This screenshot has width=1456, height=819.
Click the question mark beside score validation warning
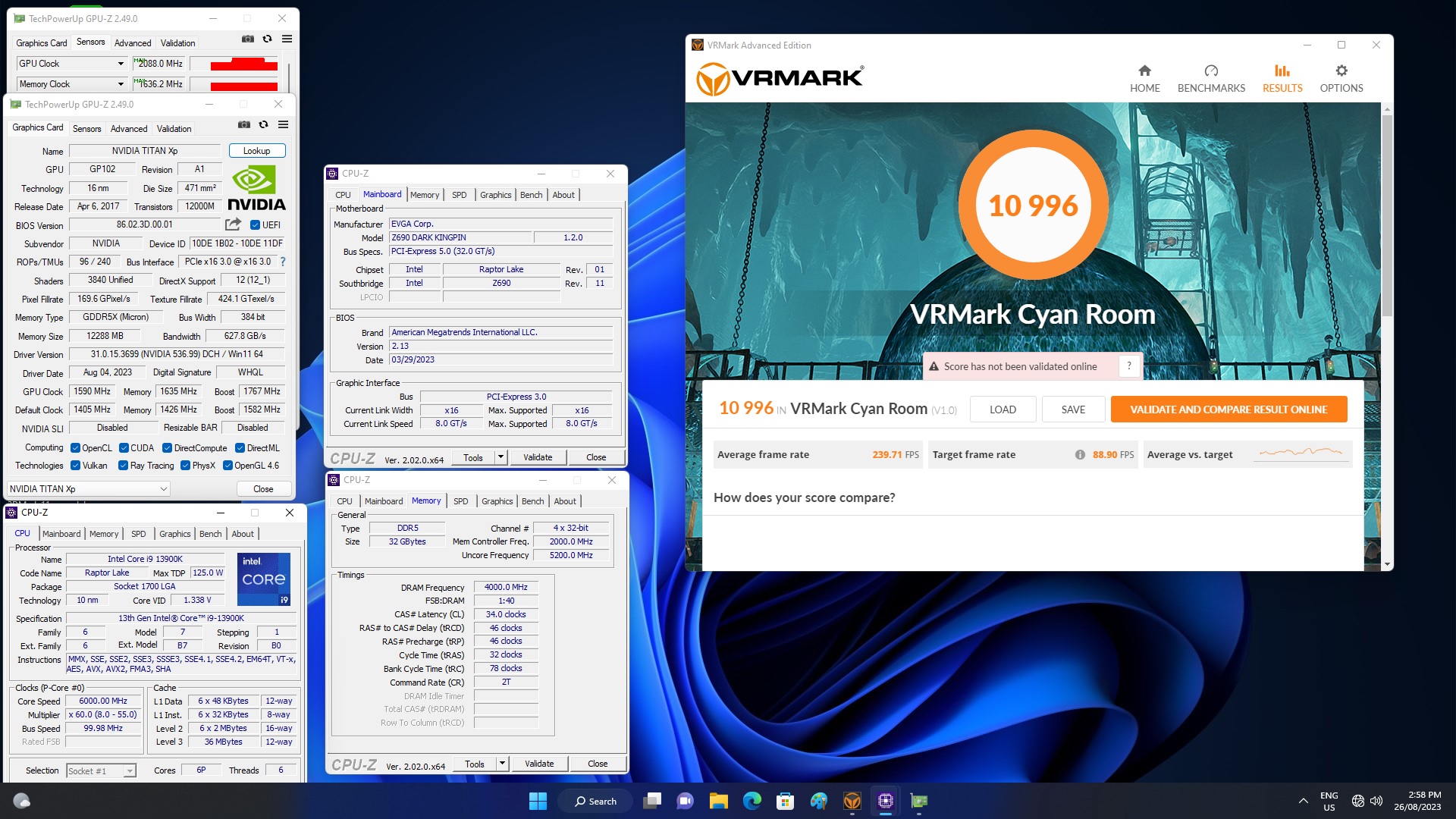[x=1129, y=366]
